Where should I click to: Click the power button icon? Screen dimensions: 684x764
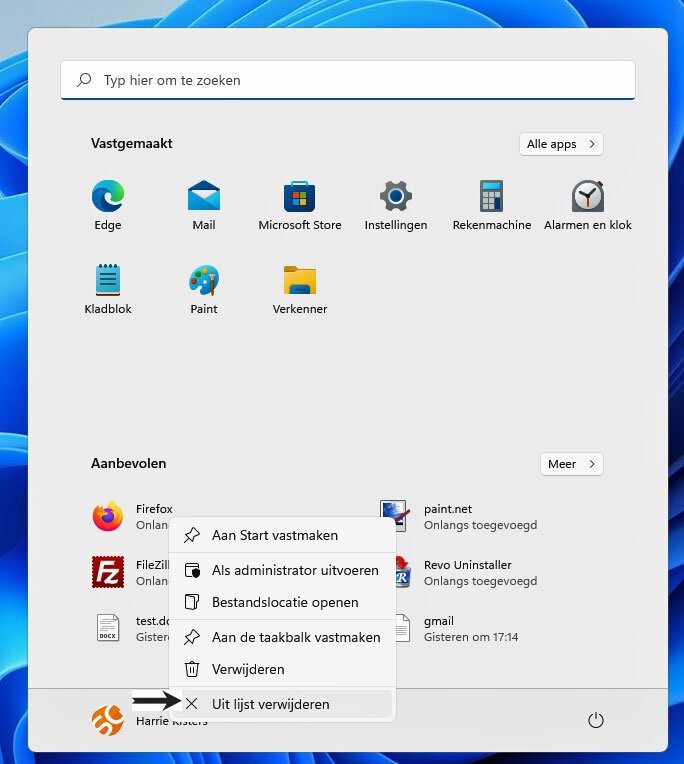(x=596, y=720)
